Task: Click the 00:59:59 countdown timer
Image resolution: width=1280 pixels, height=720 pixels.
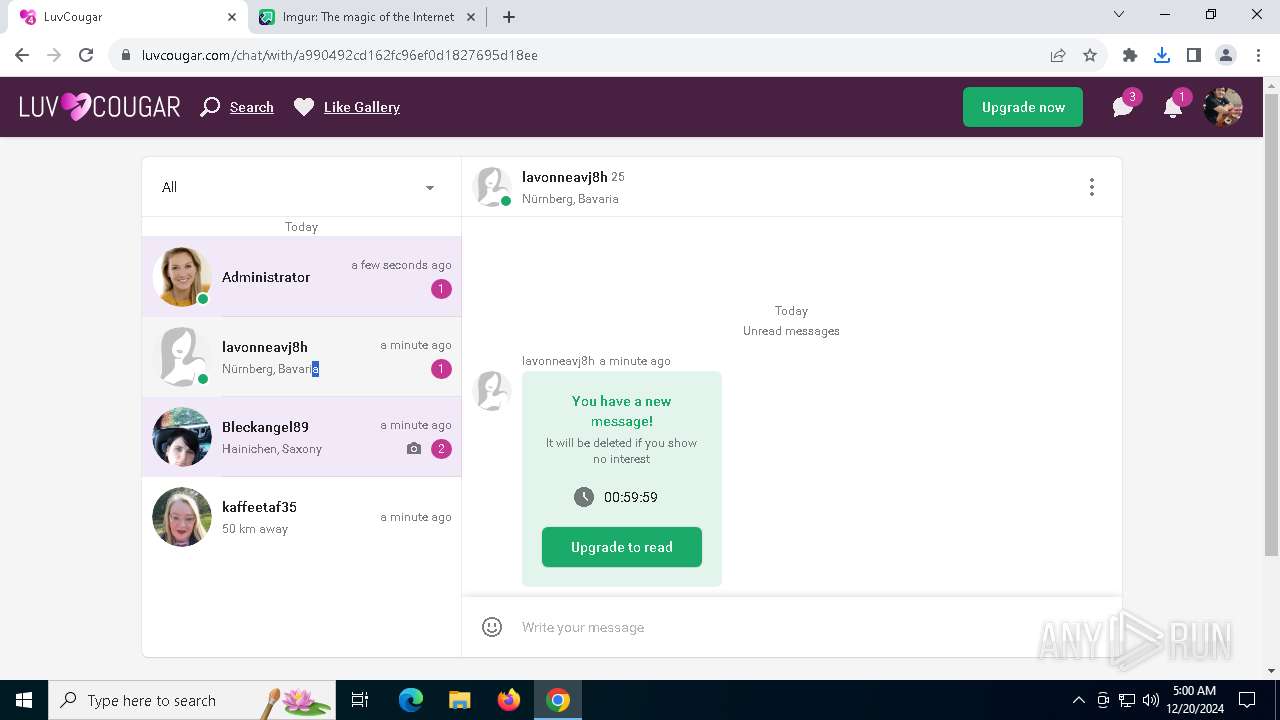Action: [x=631, y=497]
